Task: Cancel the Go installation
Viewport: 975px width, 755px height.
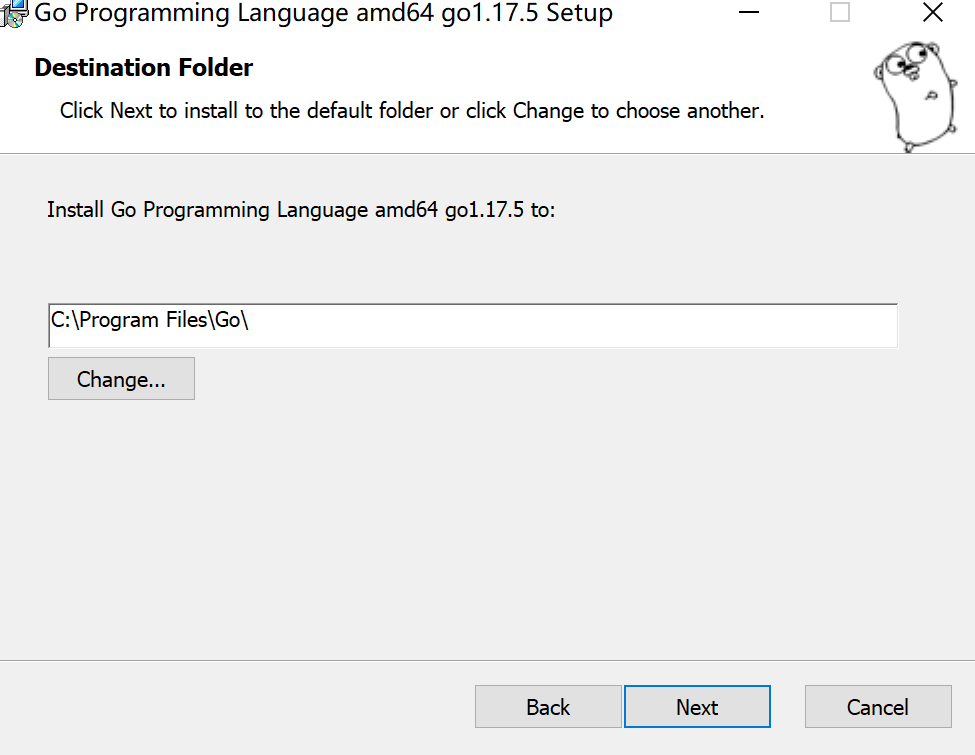Action: [878, 707]
